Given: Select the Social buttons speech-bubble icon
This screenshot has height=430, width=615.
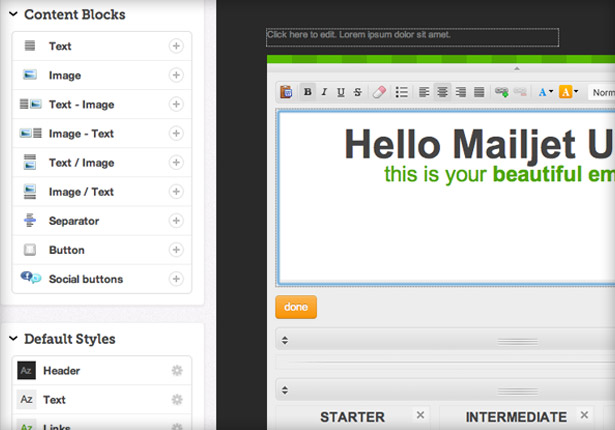Looking at the screenshot, I should (31, 277).
